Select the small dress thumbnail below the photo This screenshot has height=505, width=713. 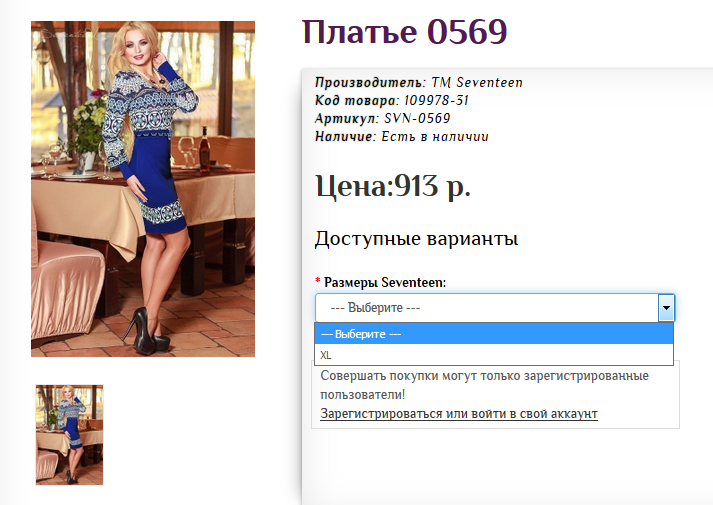tap(69, 434)
